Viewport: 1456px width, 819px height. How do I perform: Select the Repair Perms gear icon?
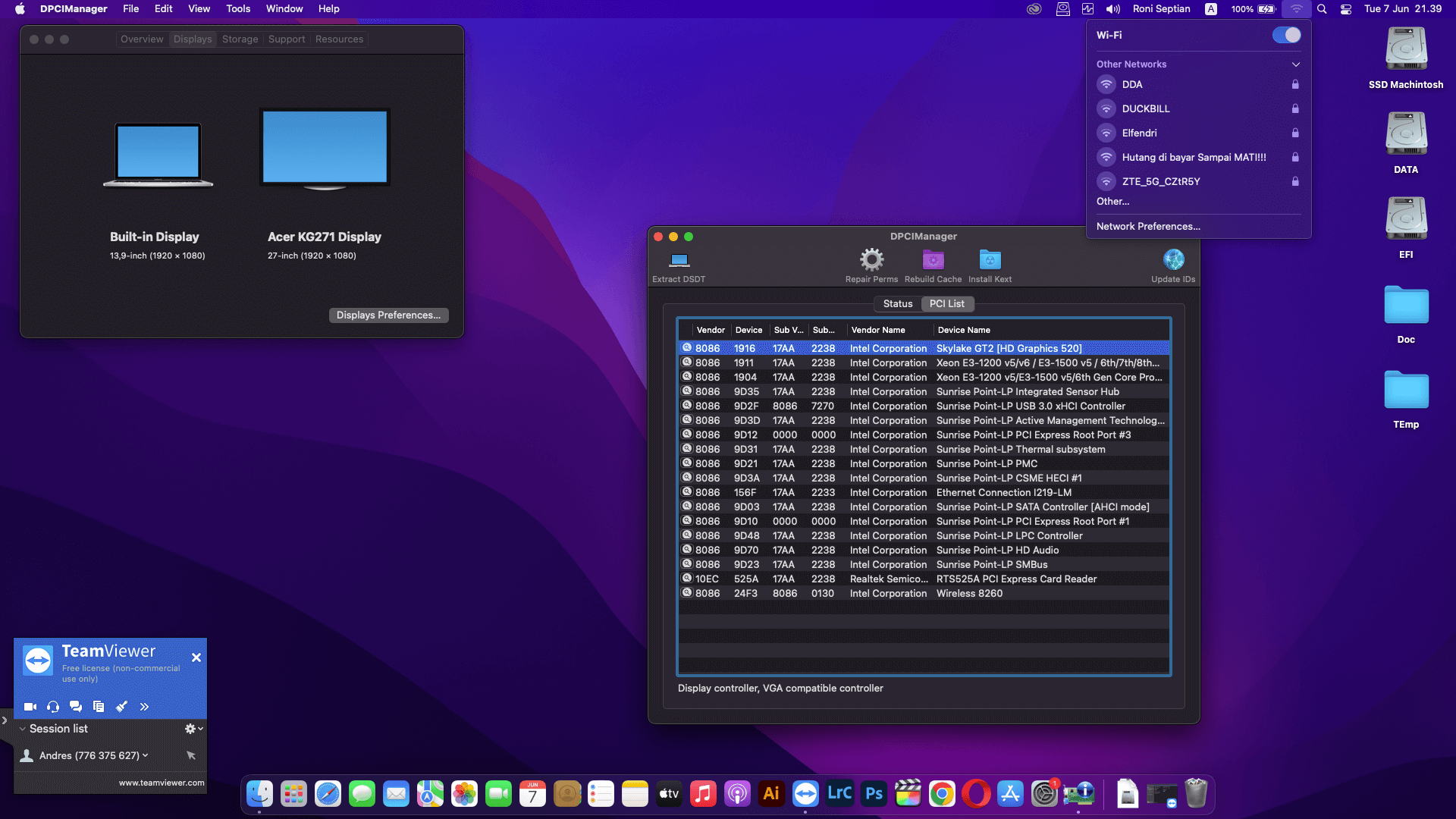pos(870,261)
